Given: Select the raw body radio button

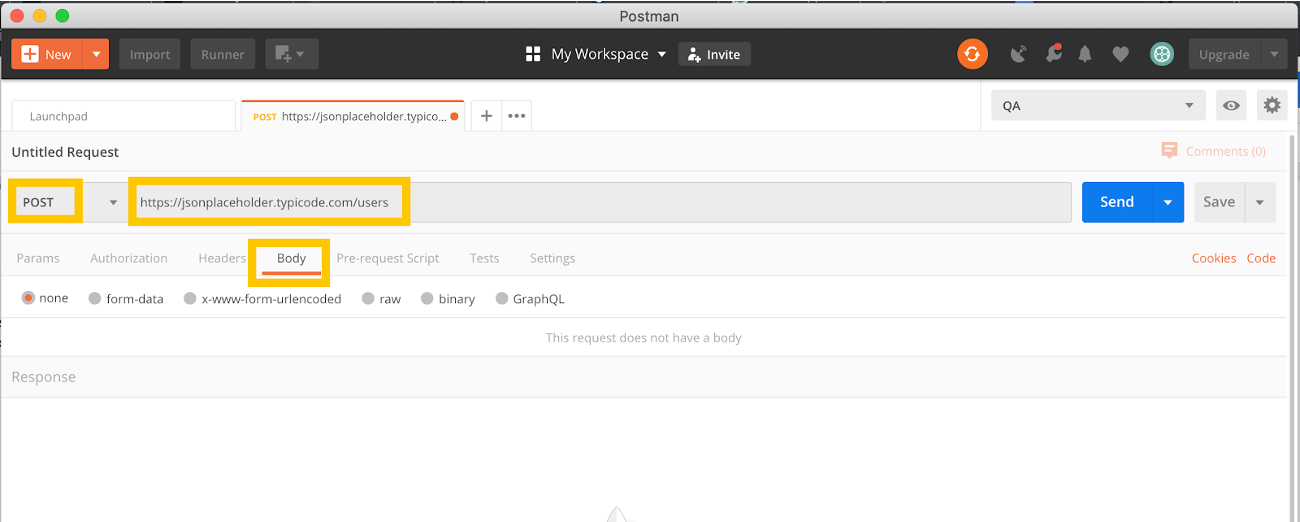Looking at the screenshot, I should pos(368,298).
